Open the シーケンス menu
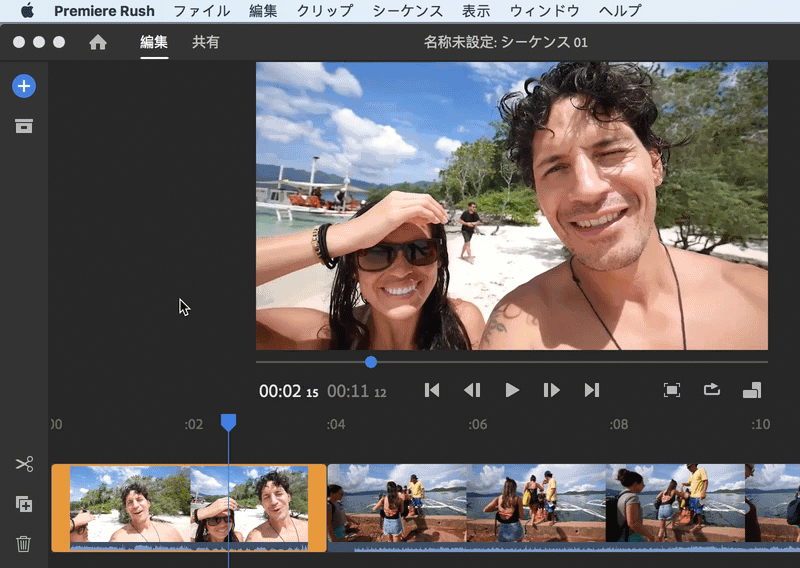The height and width of the screenshot is (568, 800). tap(407, 11)
